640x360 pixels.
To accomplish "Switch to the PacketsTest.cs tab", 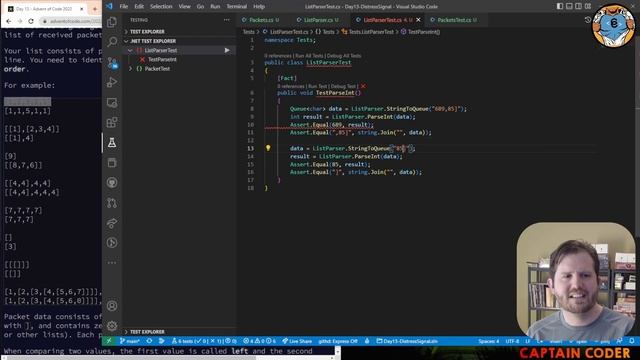I will pyautogui.click(x=453, y=20).
